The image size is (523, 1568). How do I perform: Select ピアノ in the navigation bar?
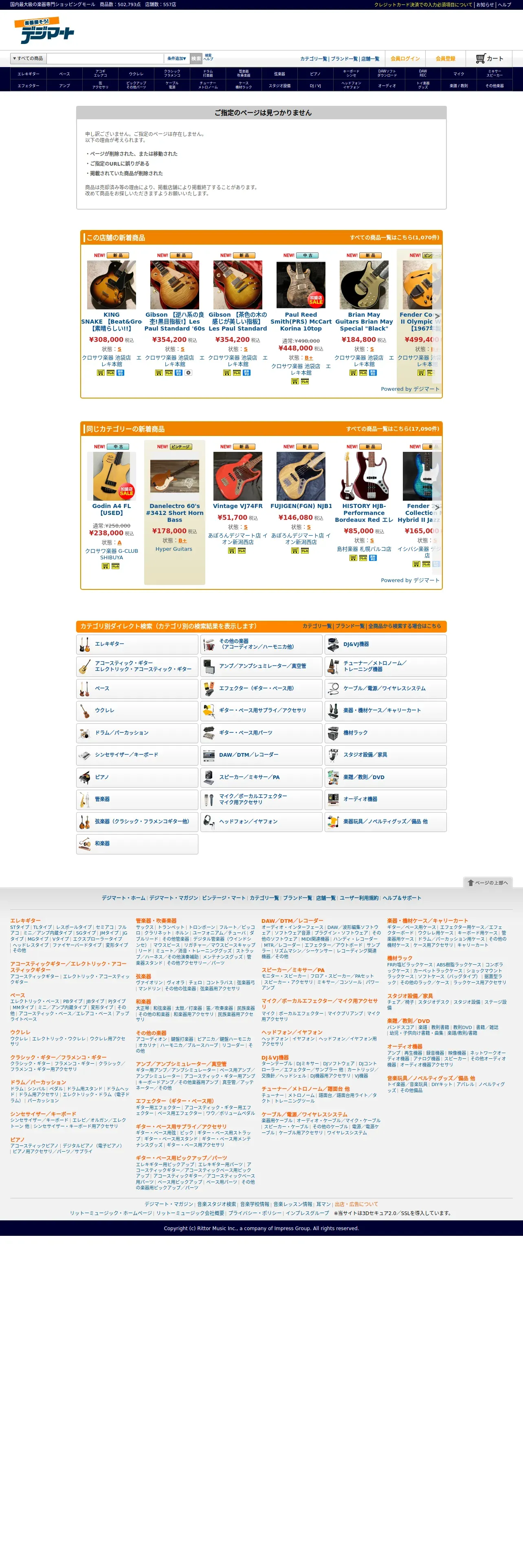[315, 74]
